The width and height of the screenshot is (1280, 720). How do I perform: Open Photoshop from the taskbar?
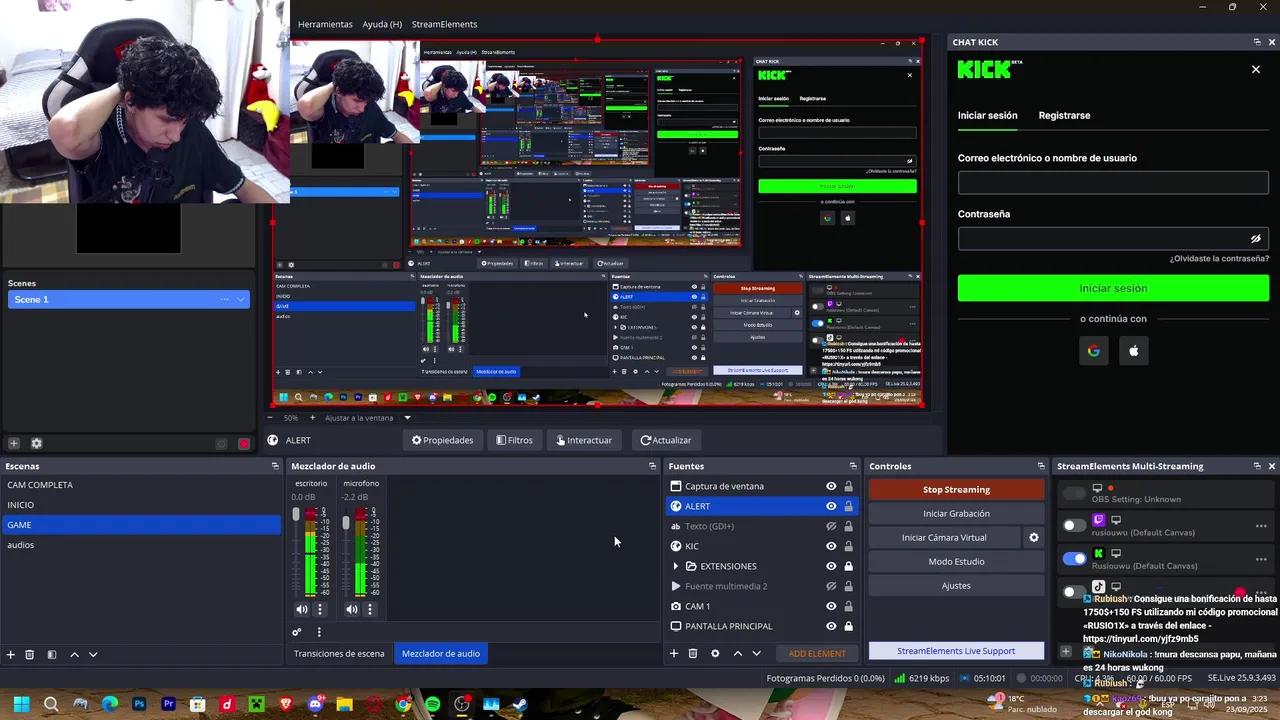[139, 704]
